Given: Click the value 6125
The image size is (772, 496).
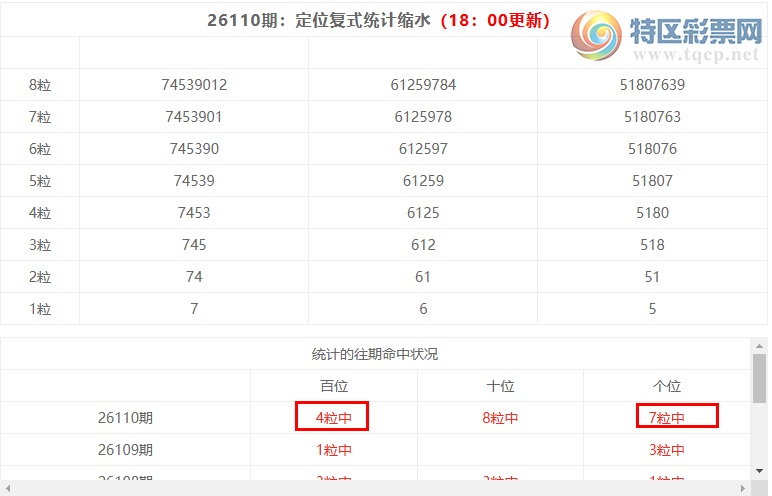Looking at the screenshot, I should (423, 213).
